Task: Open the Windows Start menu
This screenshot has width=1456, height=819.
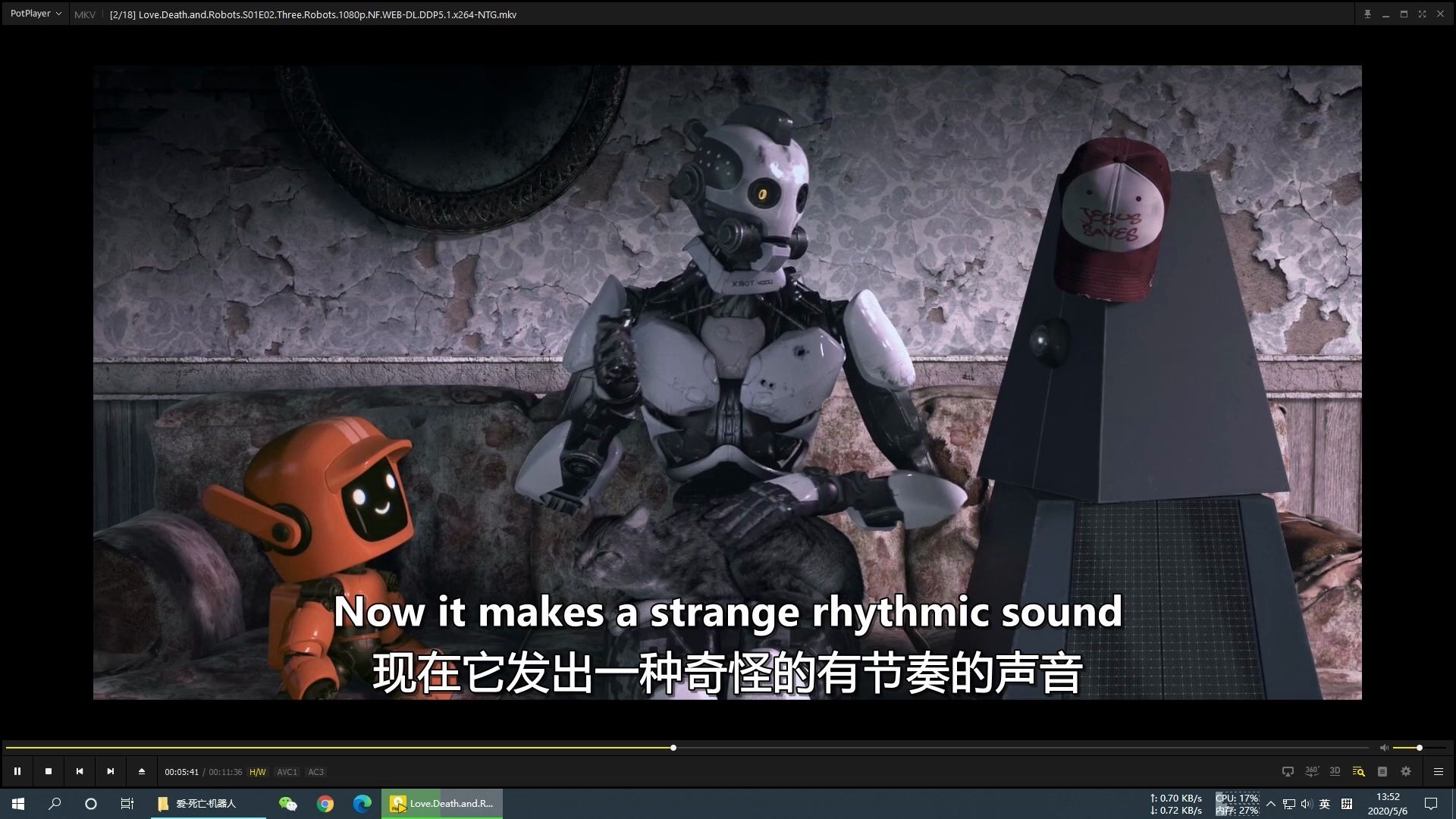Action: [18, 804]
